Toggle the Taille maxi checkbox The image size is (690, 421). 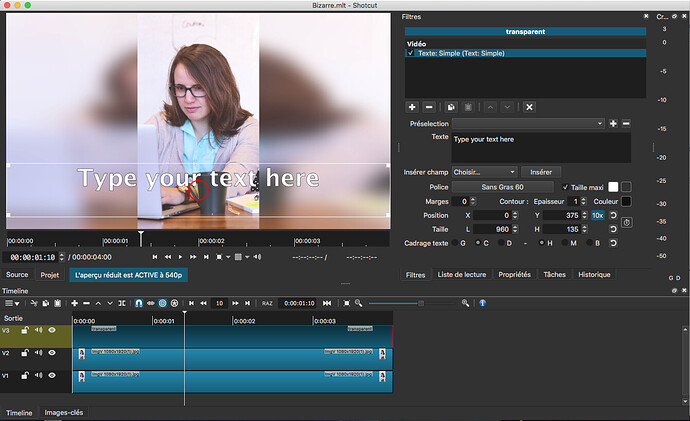pyautogui.click(x=565, y=187)
